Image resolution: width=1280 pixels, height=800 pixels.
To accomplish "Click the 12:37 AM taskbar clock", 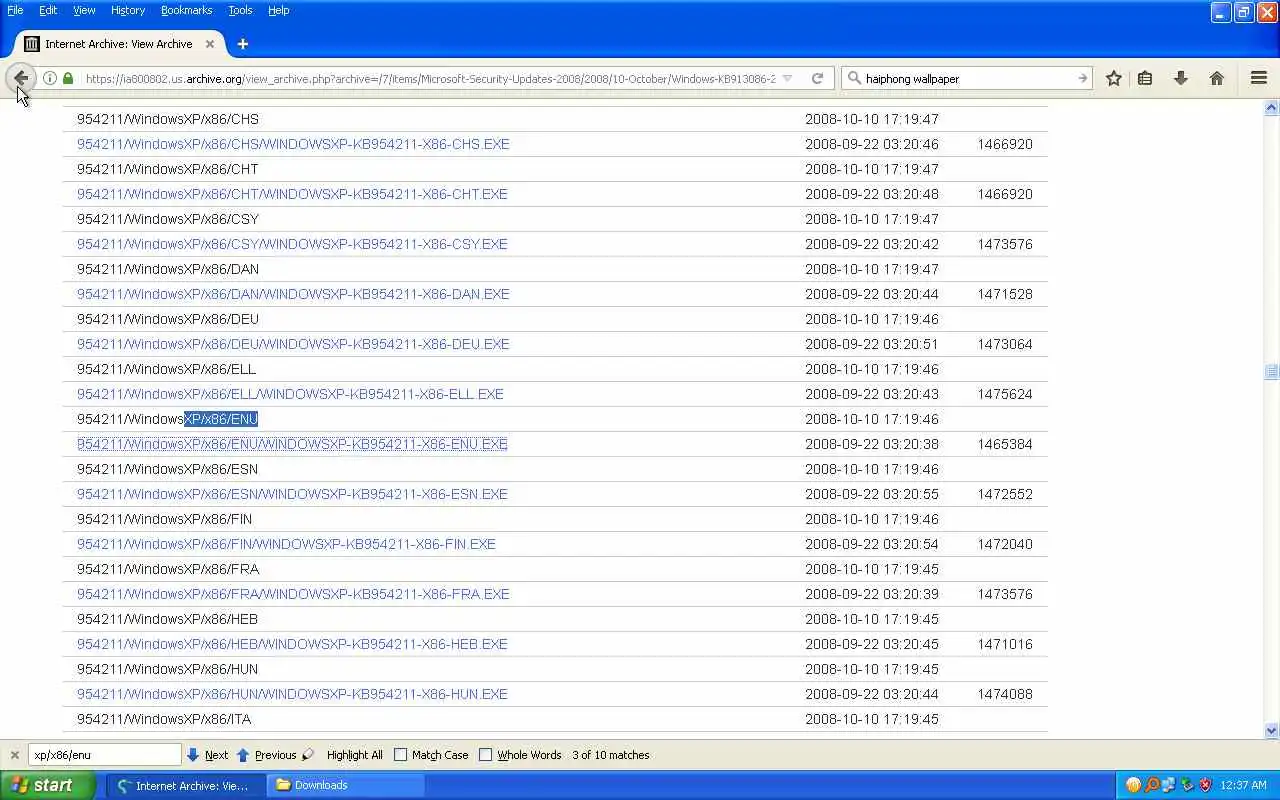I will 1244,785.
